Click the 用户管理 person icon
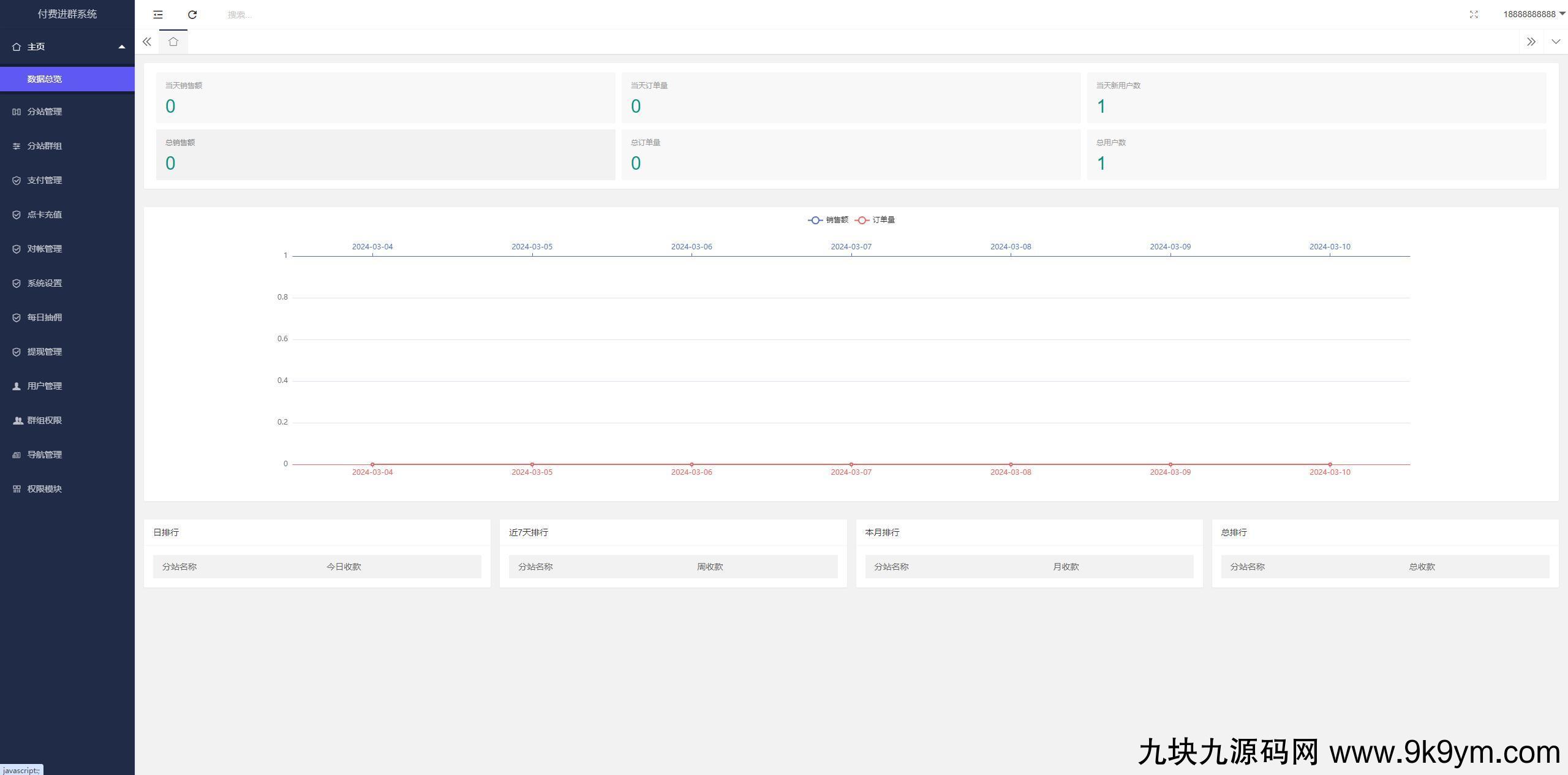Screen dimensions: 1568x775 coord(17,386)
